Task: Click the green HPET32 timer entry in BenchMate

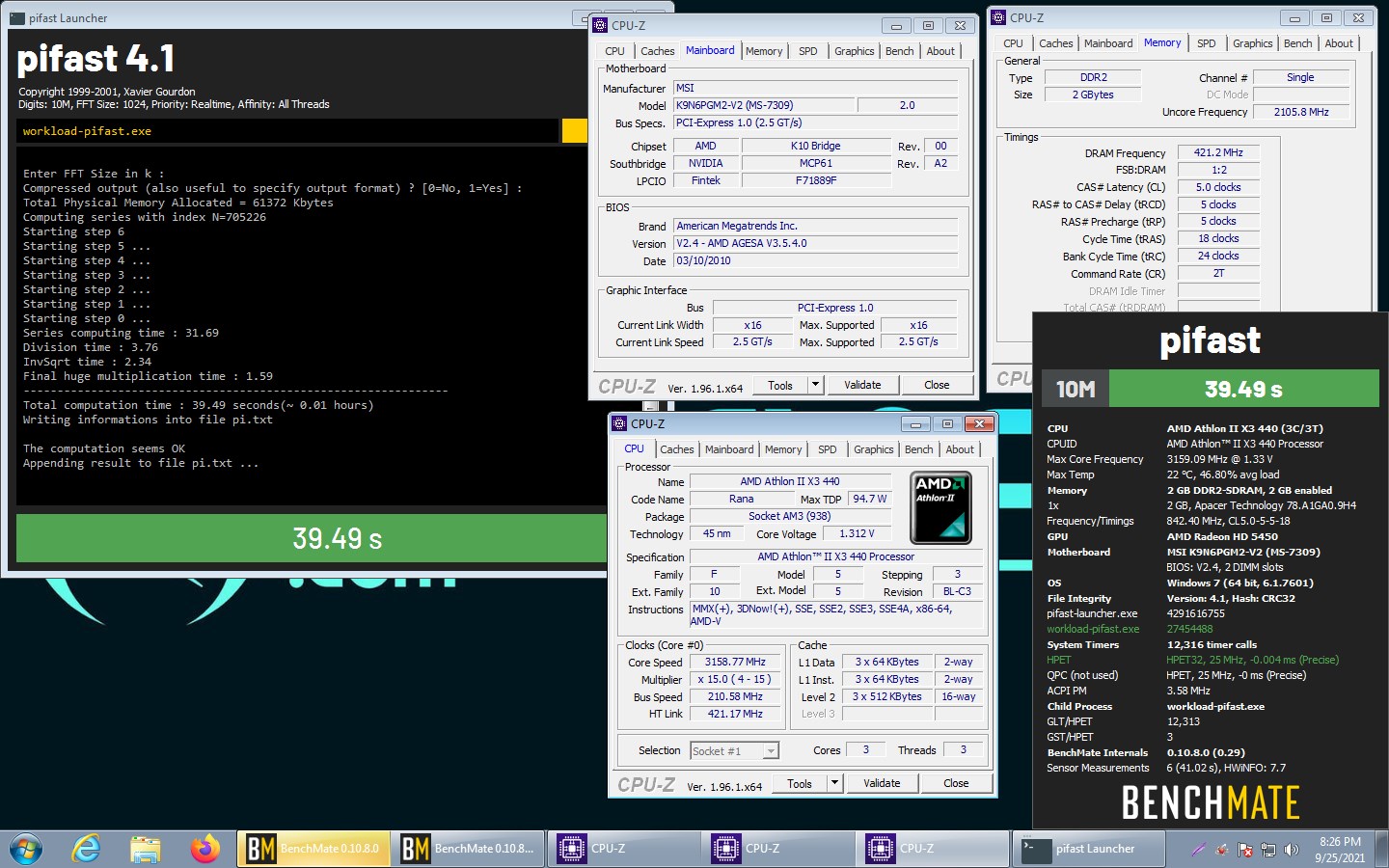Action: [1252, 660]
